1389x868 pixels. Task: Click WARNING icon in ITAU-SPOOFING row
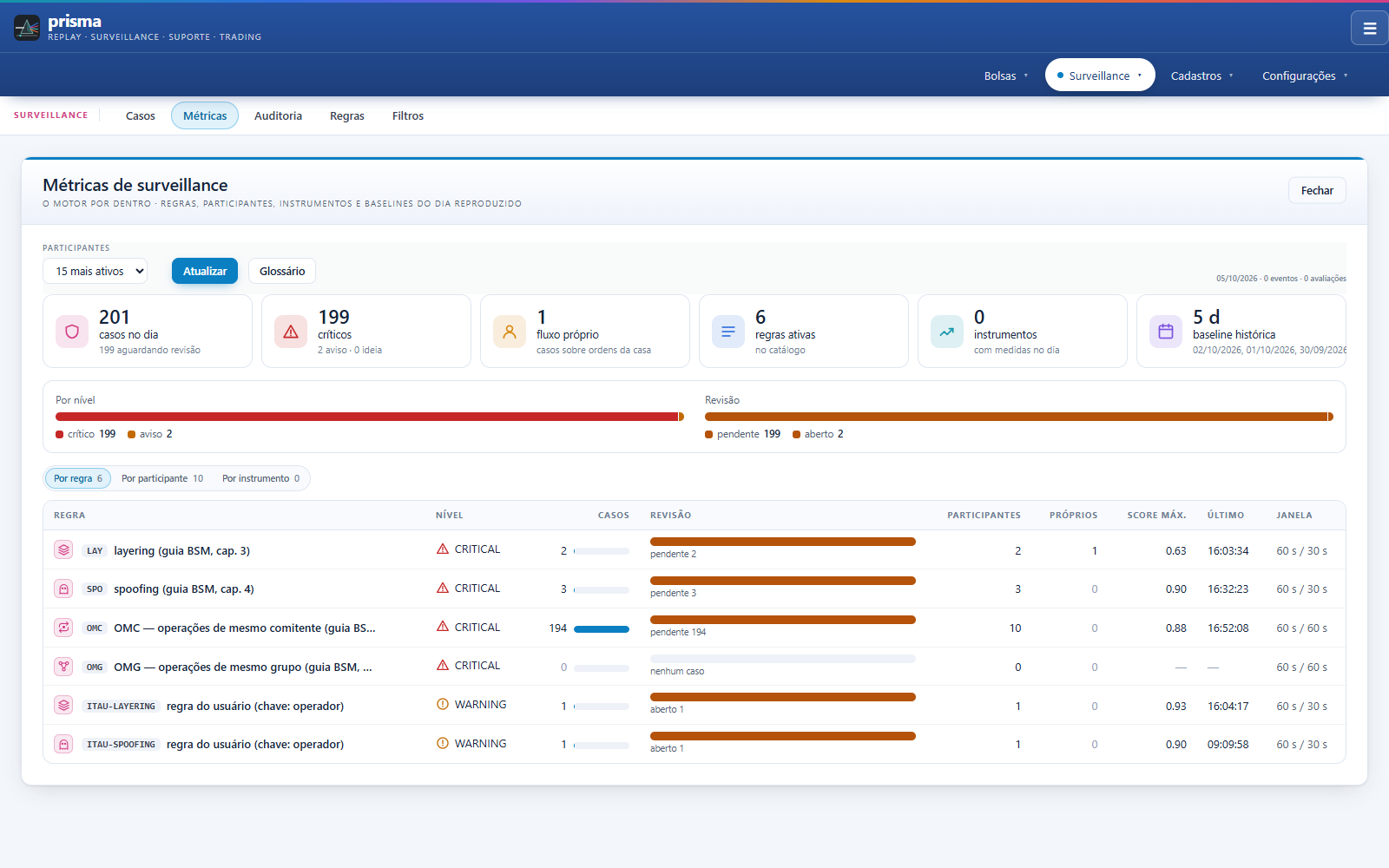click(x=443, y=743)
